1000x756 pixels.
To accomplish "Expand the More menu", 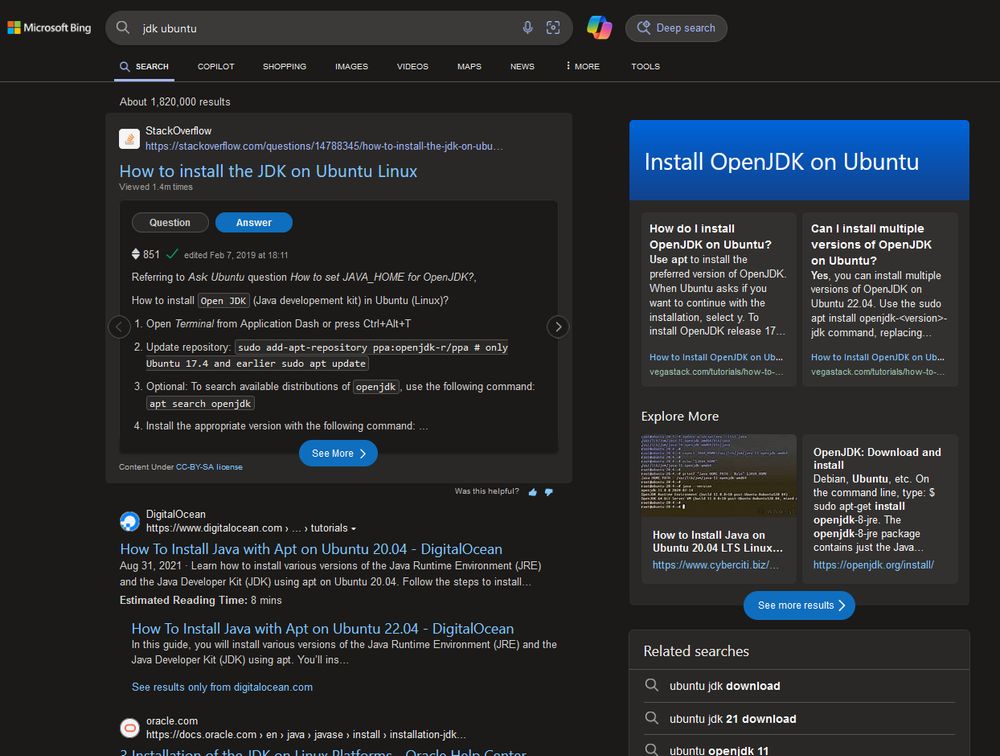I will (583, 66).
